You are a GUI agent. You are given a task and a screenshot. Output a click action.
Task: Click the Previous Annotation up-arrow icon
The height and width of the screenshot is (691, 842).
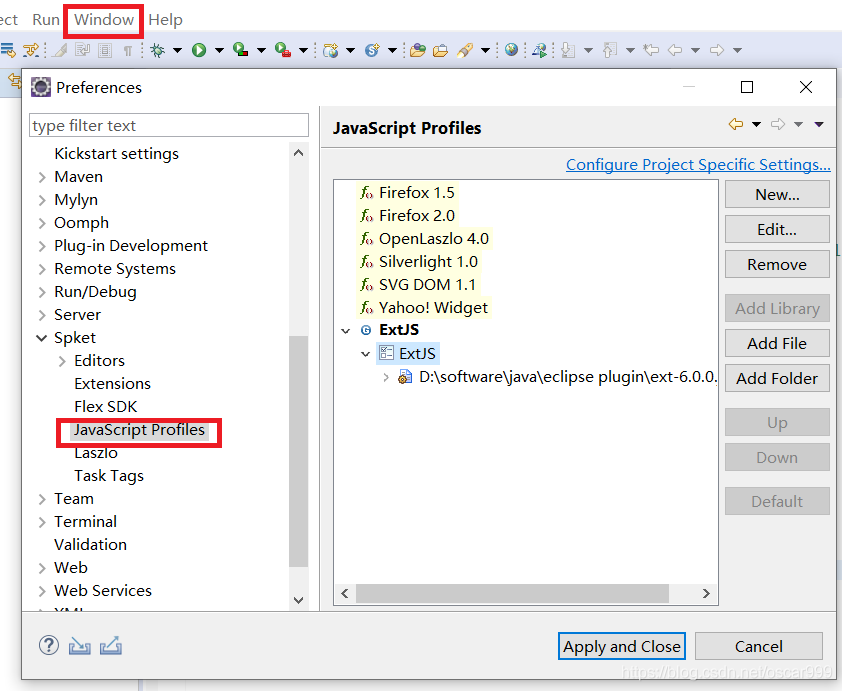click(609, 50)
